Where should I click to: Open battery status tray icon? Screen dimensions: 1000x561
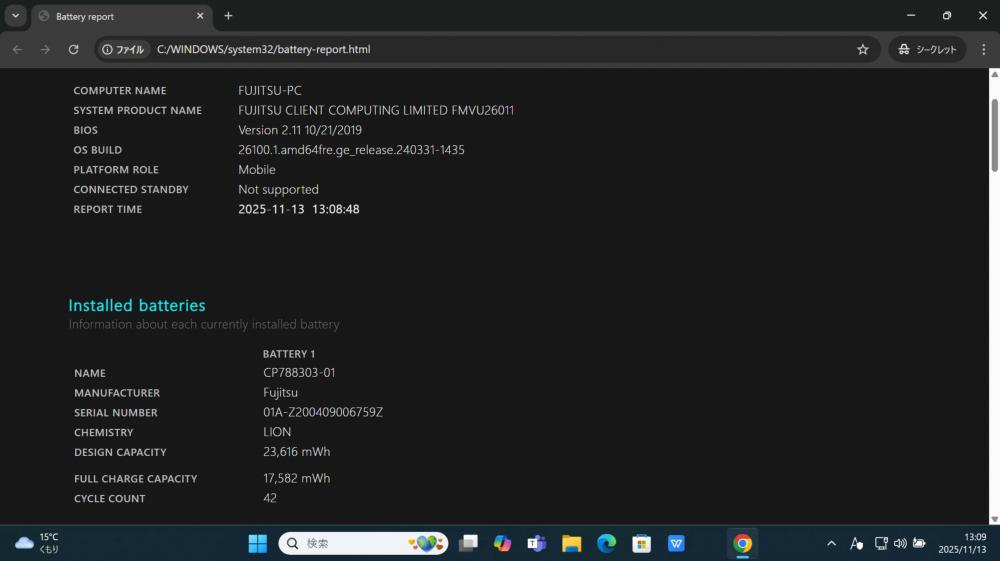pyautogui.click(x=919, y=543)
